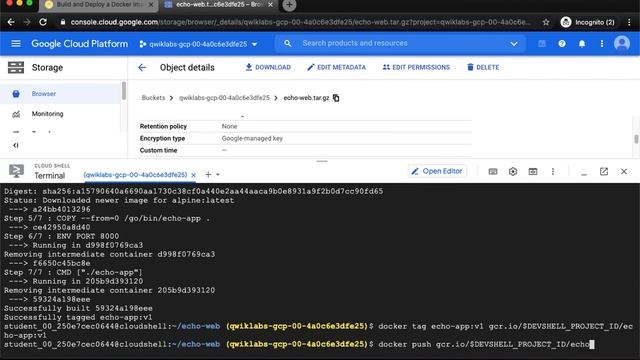This screenshot has width=640, height=360.
Task: Open the Incognito profile indicator
Action: pos(588,22)
